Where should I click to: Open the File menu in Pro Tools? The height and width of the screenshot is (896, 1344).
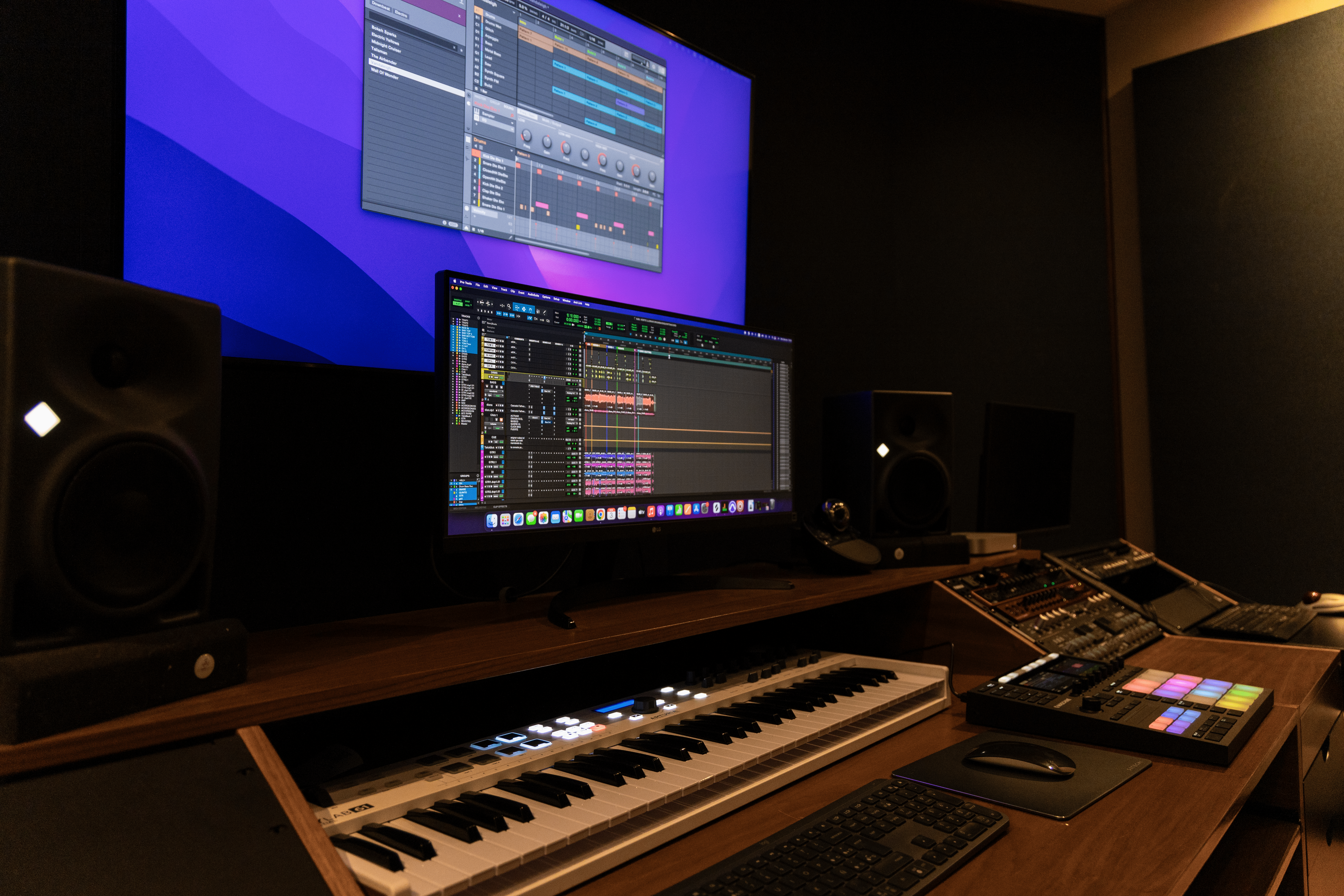pos(478,285)
